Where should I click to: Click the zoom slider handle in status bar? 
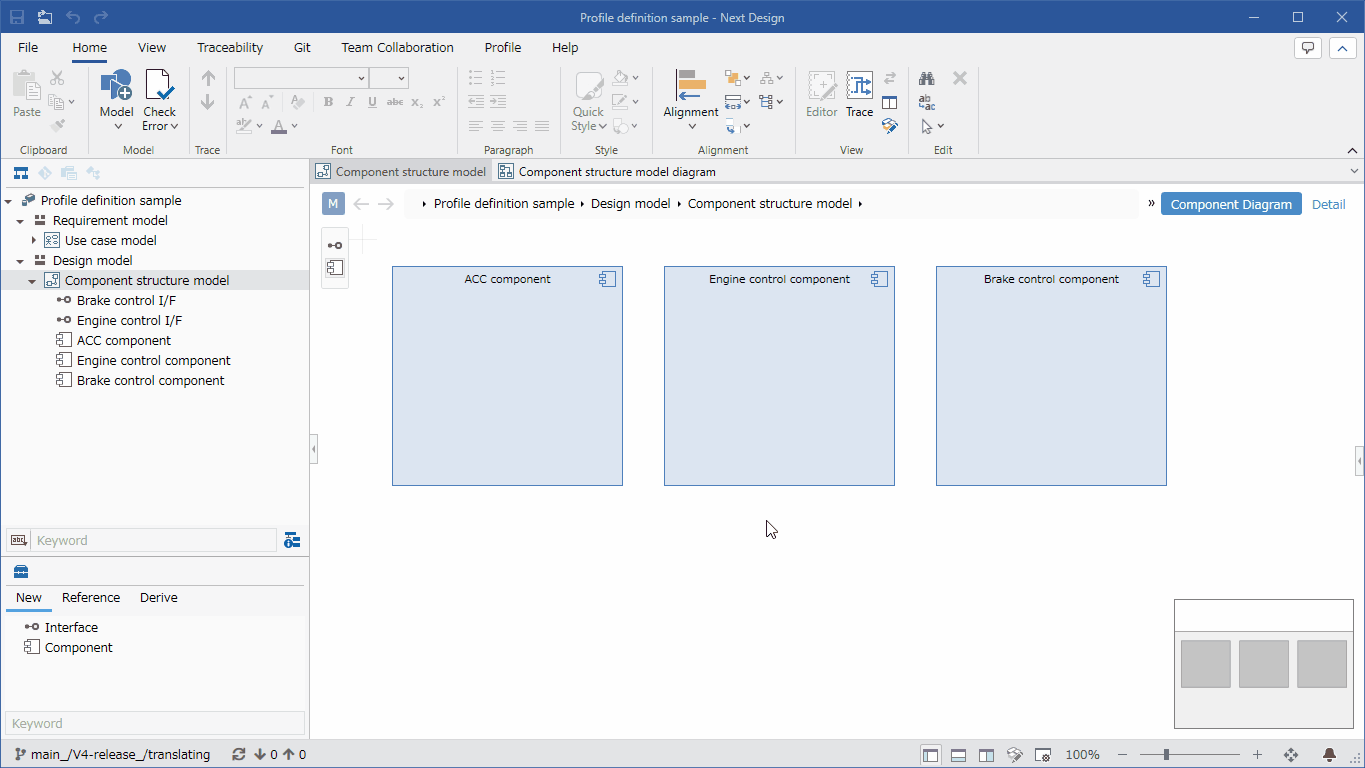(1166, 755)
